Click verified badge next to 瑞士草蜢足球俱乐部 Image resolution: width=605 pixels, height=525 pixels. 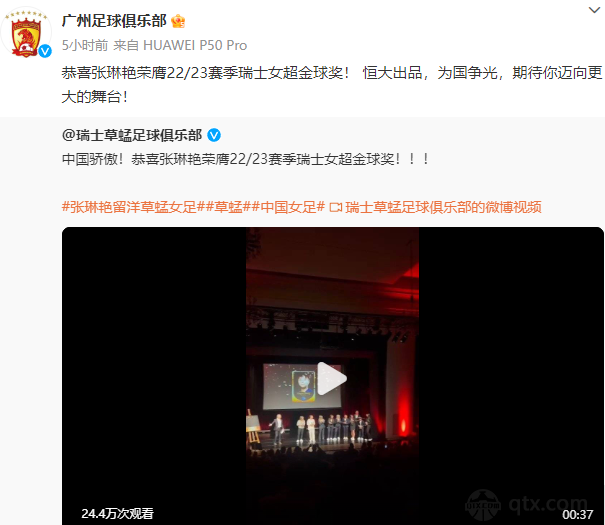[214, 135]
